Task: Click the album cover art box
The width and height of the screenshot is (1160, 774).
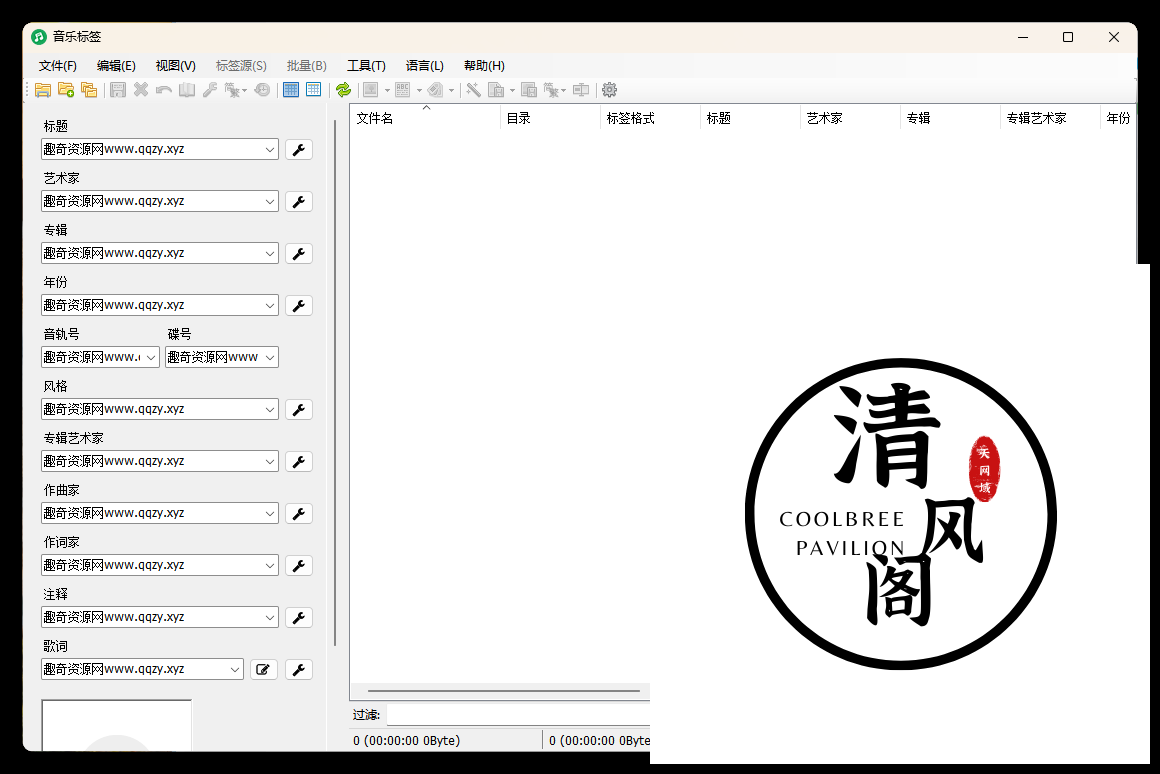Action: point(117,725)
